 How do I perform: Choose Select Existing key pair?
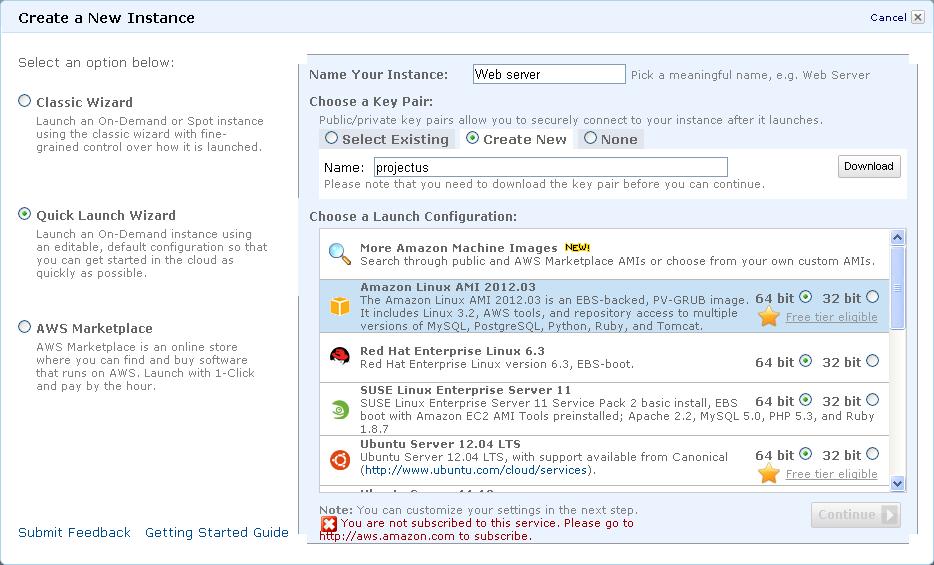pos(331,138)
